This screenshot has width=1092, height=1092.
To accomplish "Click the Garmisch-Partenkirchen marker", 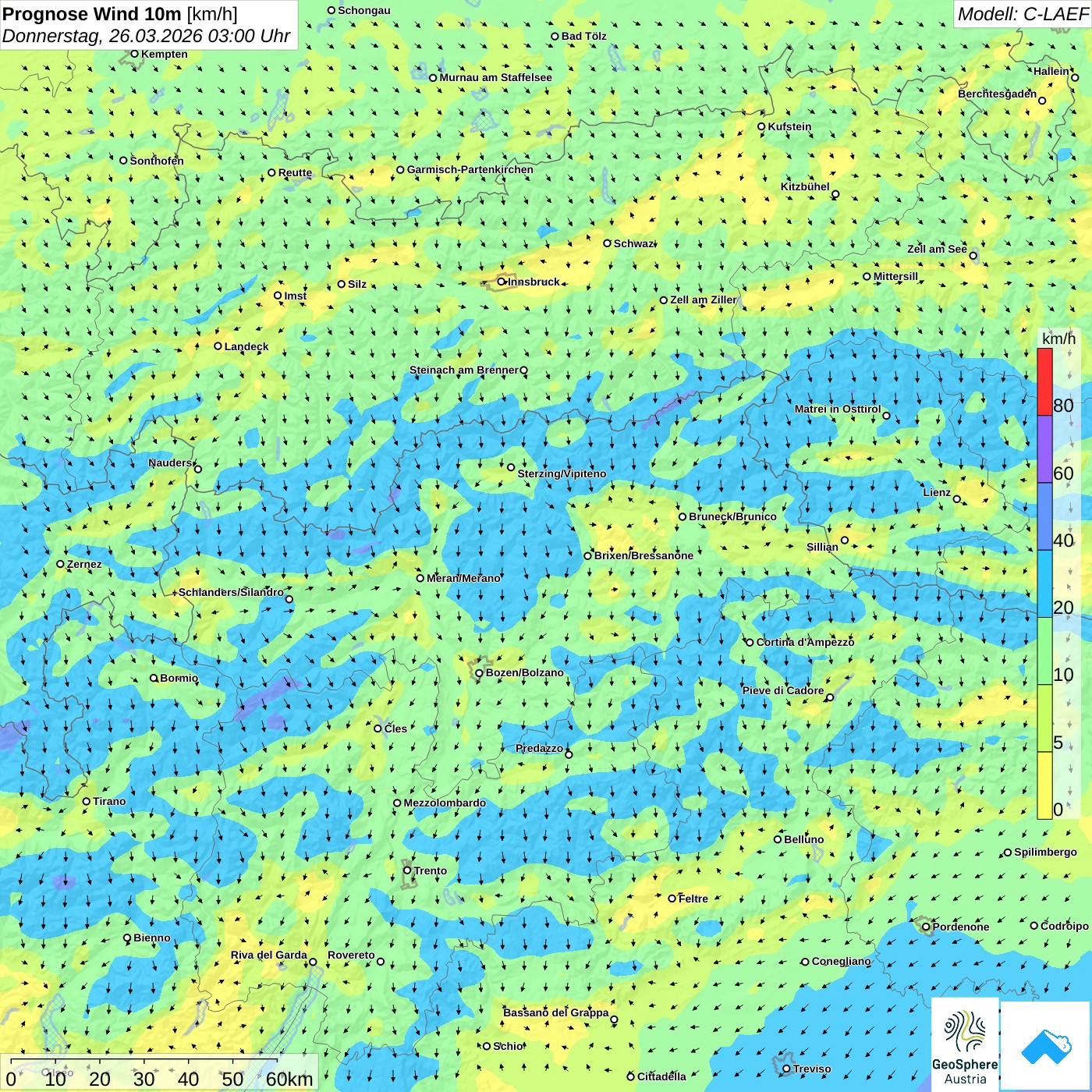I will (400, 169).
